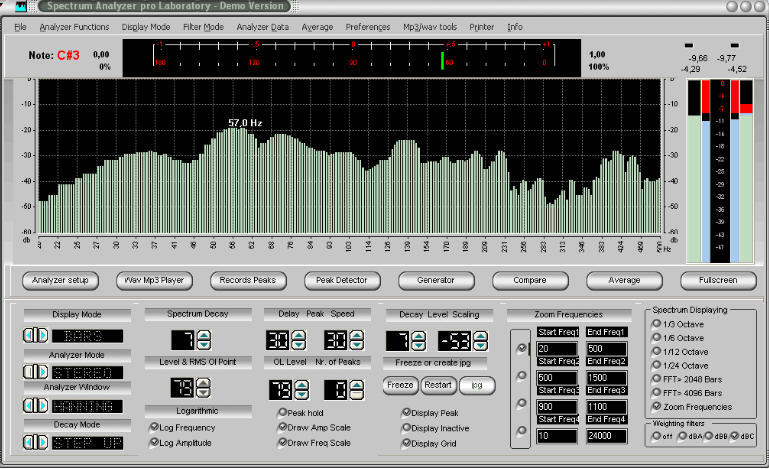The height and width of the screenshot is (469, 769).
Task: Click the Start Freq1 field showing 20
Action: (x=557, y=349)
